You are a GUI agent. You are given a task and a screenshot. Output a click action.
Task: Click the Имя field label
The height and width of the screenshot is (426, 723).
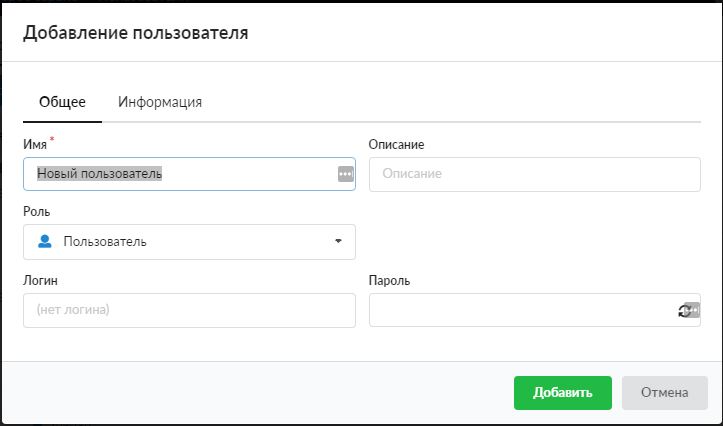(x=35, y=145)
